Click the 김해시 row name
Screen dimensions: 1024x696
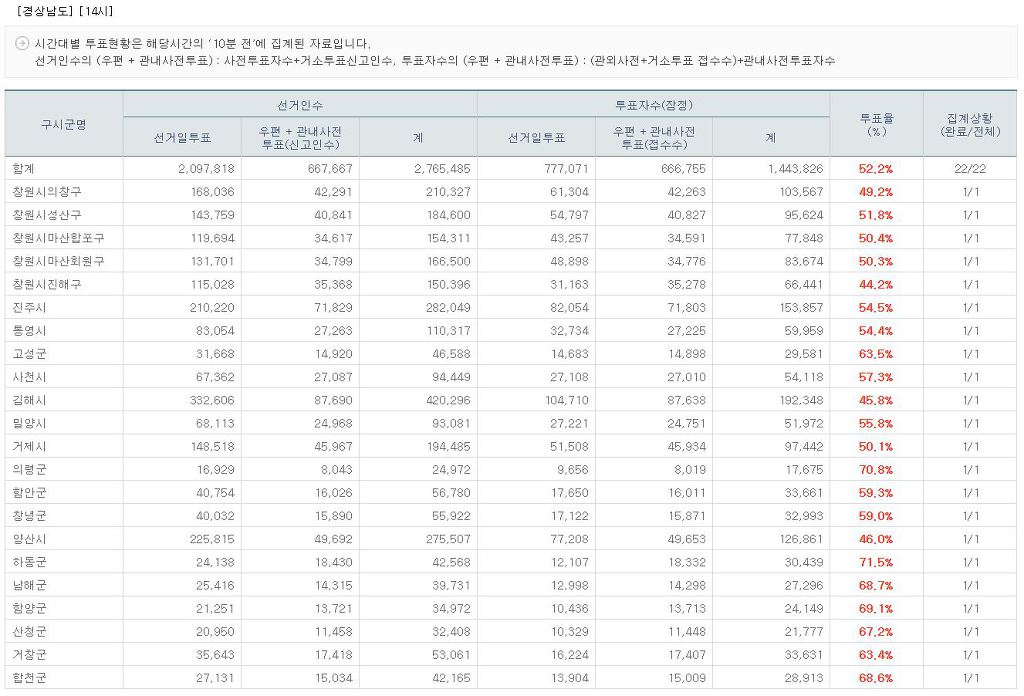pyautogui.click(x=29, y=400)
